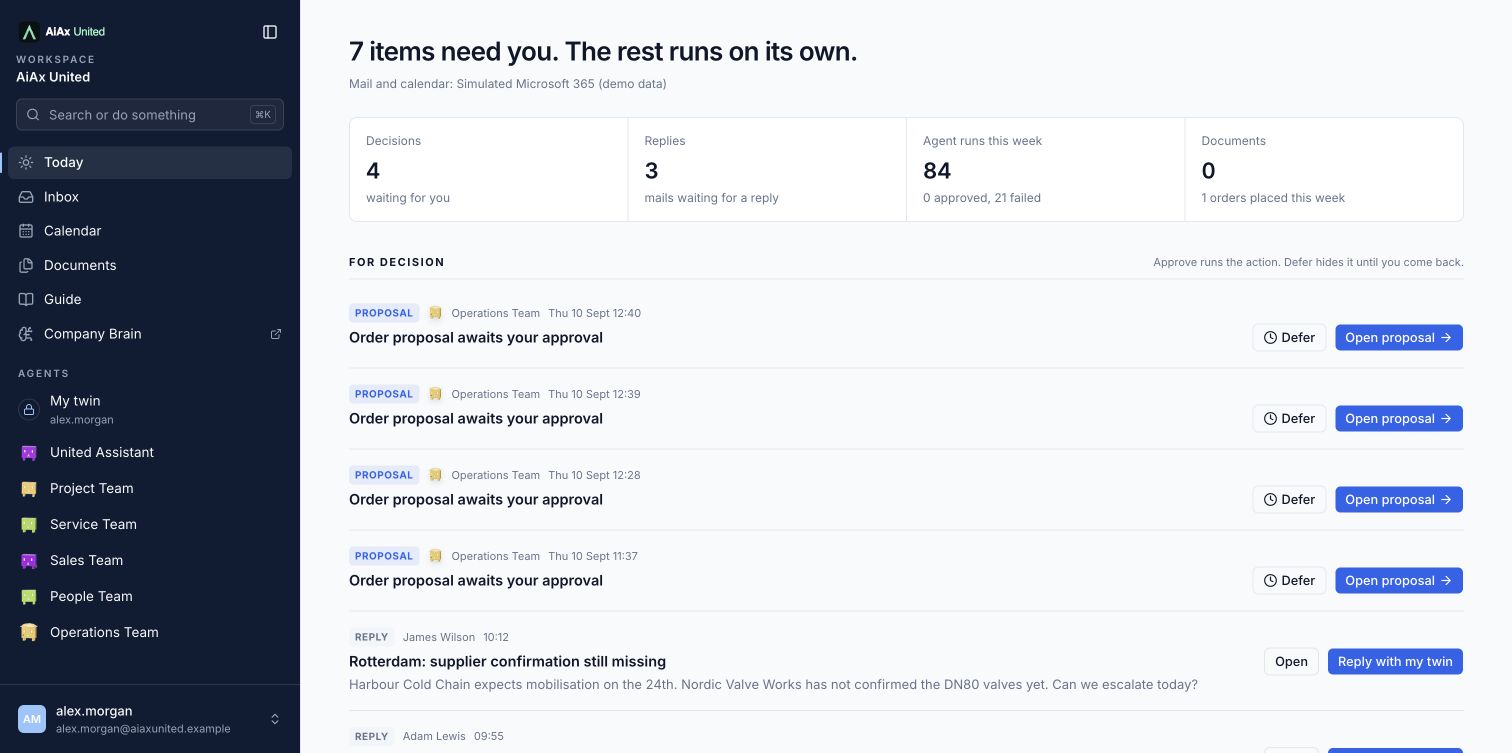Image resolution: width=1512 pixels, height=753 pixels.
Task: Select the My twin alex.morgan agent
Action: (150, 409)
